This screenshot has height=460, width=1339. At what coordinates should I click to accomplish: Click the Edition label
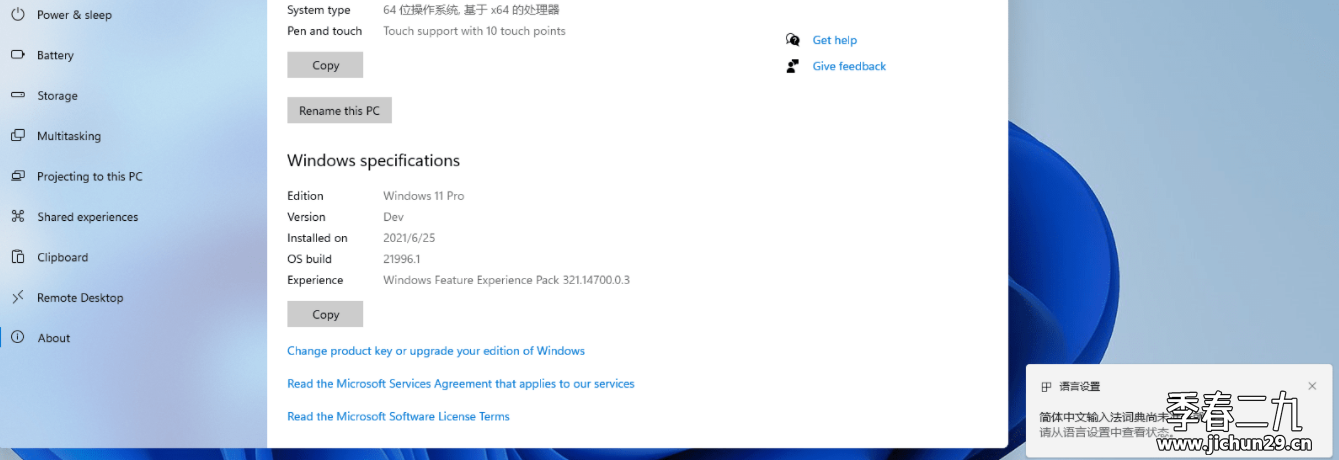[305, 196]
